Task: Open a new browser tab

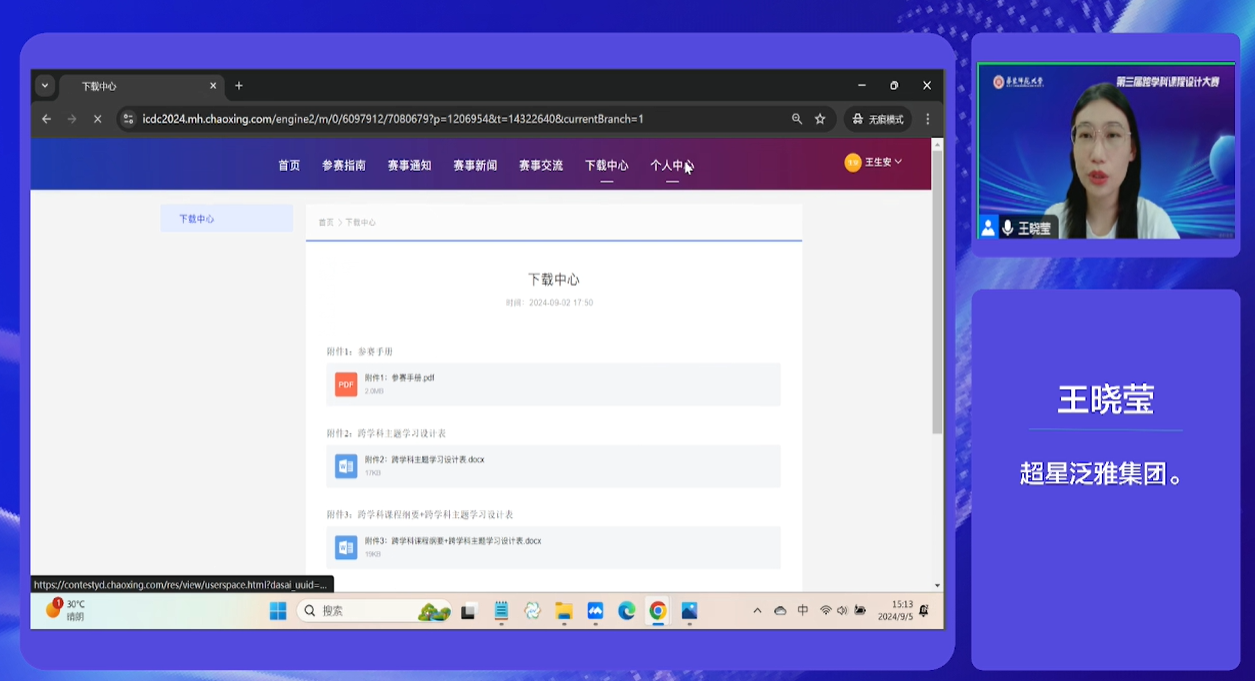Action: click(x=239, y=86)
